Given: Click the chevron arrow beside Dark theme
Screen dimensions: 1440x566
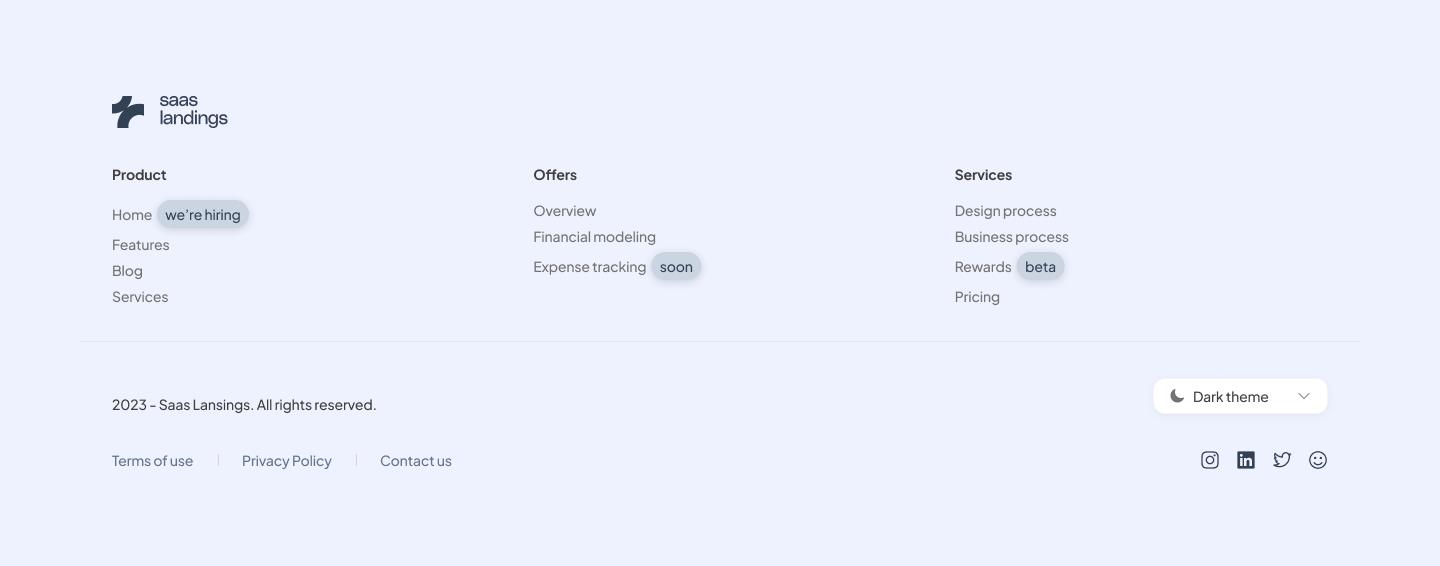Looking at the screenshot, I should [x=1304, y=396].
